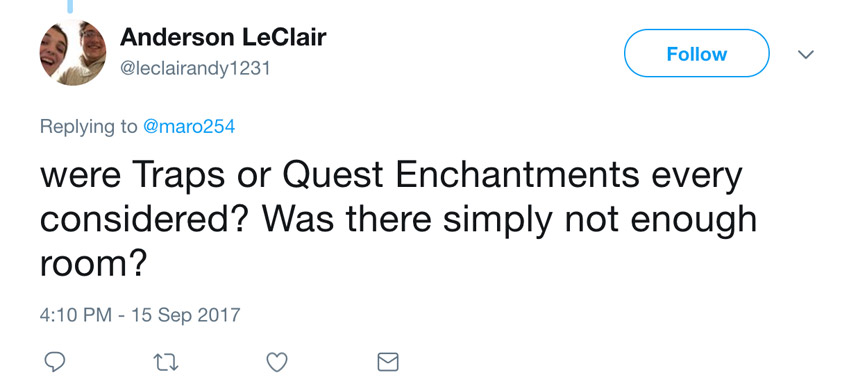Viewport: 850px width, 389px height.
Task: Click the date 15 Sep 2017
Action: pos(186,315)
